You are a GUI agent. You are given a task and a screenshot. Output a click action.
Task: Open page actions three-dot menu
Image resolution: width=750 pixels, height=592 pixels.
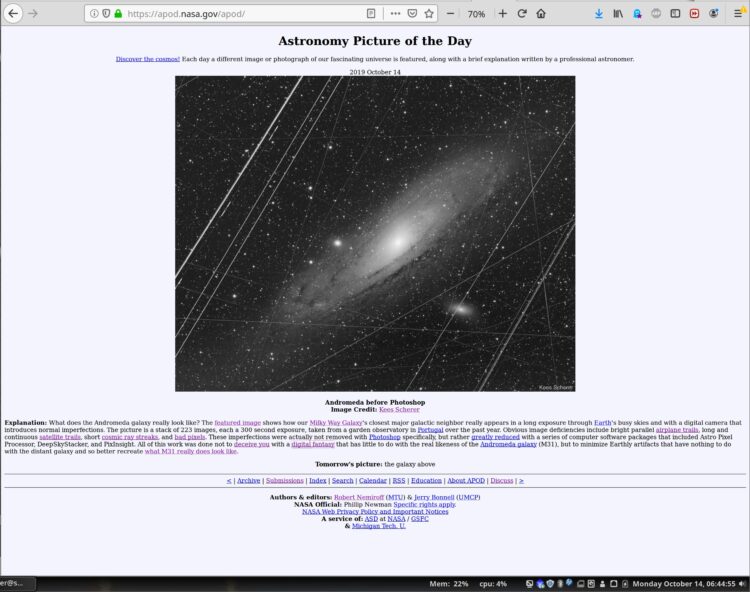(x=395, y=14)
